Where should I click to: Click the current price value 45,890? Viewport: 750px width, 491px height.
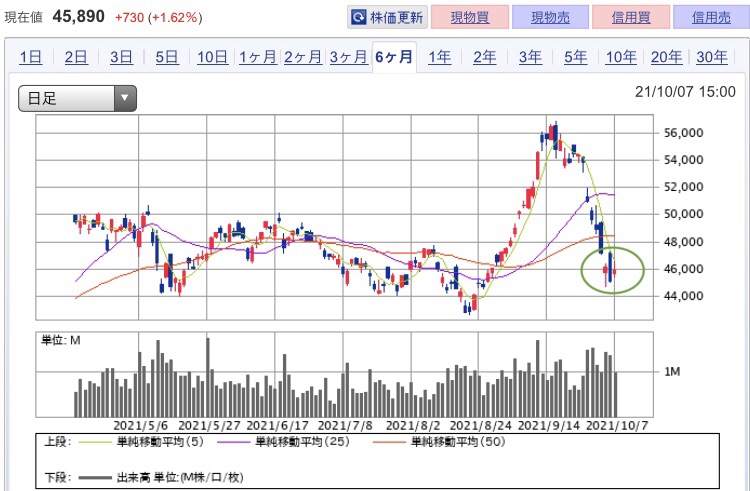point(78,17)
